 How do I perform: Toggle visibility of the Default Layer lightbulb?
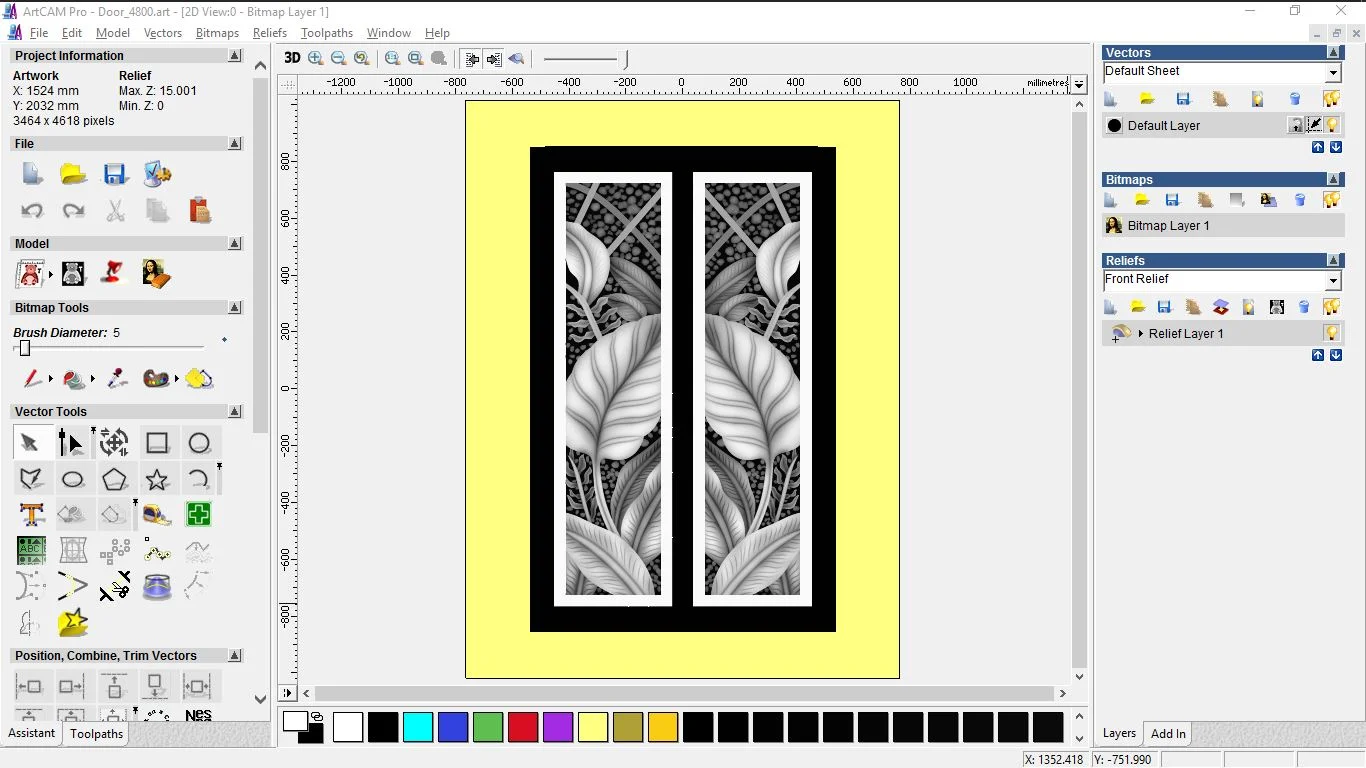1332,124
